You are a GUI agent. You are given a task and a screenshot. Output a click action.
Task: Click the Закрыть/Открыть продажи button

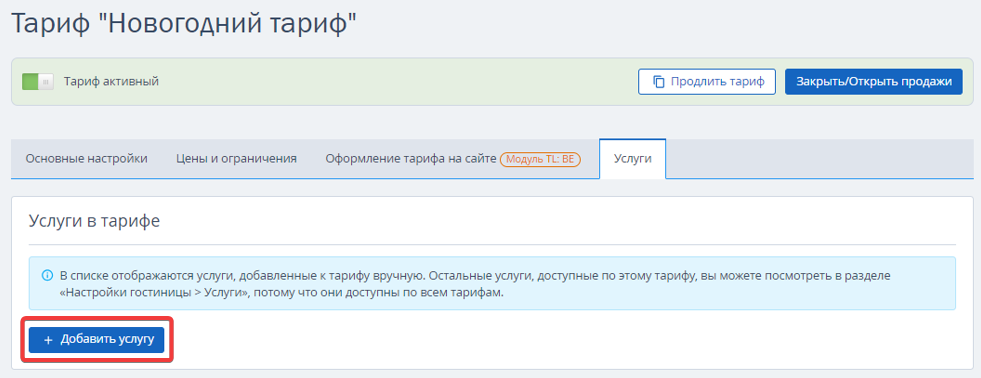[x=873, y=82]
